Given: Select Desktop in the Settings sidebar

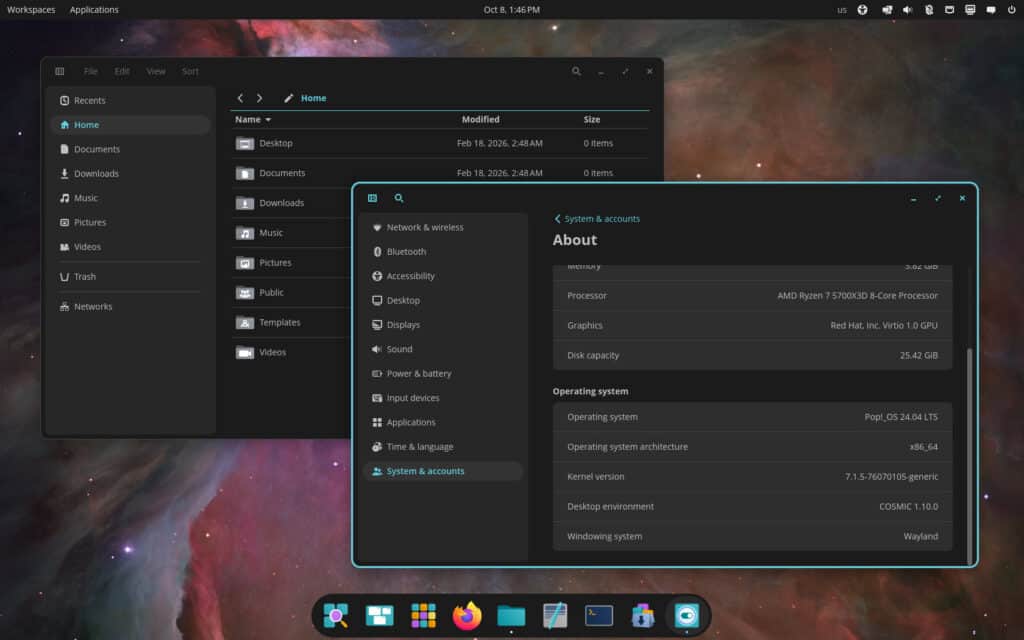Looking at the screenshot, I should pos(443,300).
